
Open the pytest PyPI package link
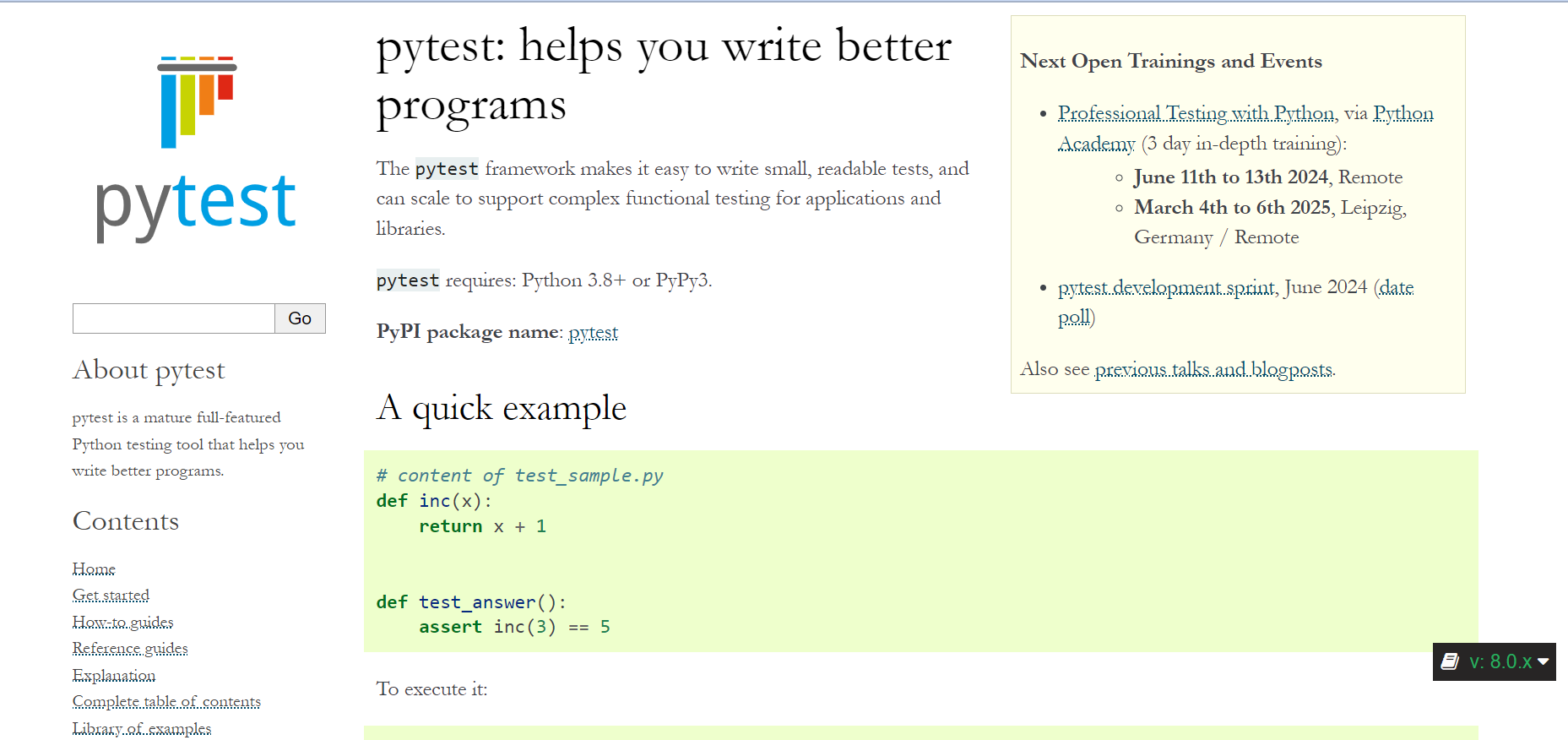593,332
